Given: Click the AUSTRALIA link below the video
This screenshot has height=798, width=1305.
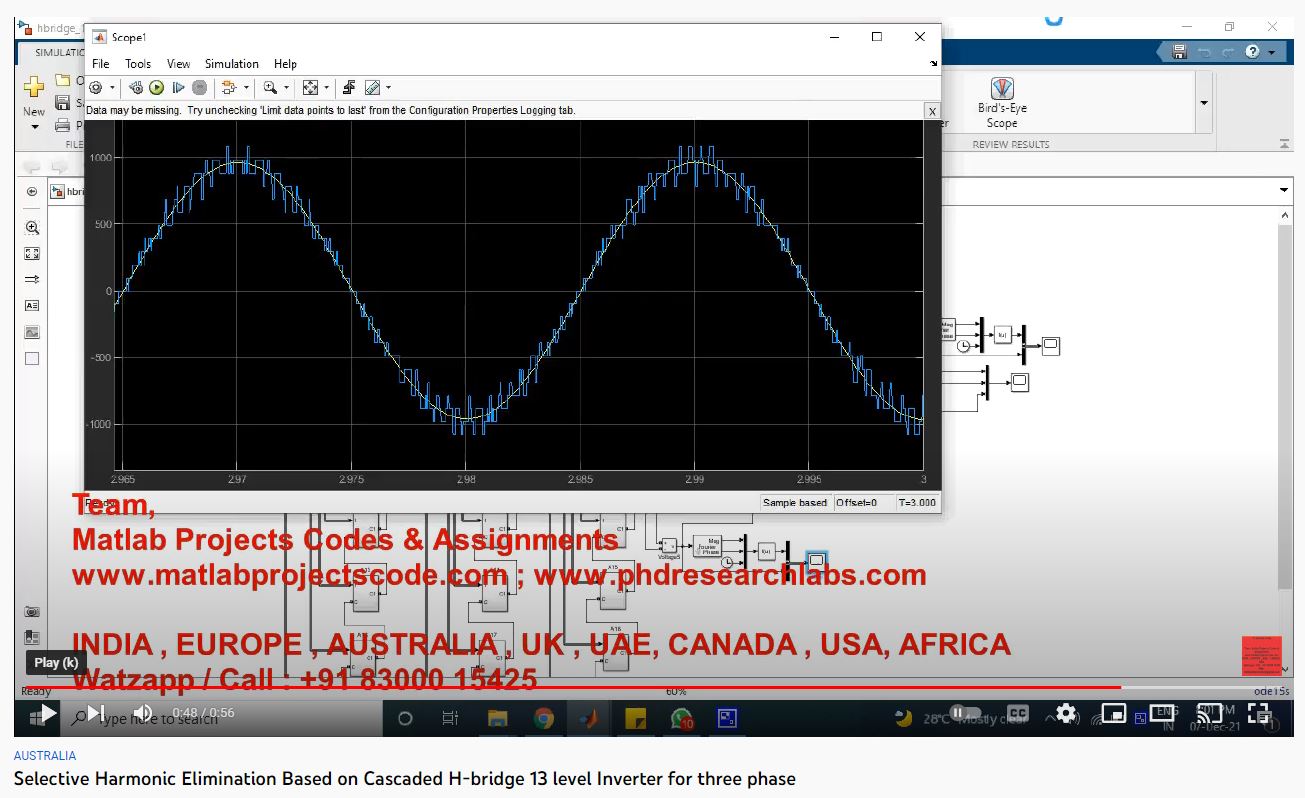Looking at the screenshot, I should pyautogui.click(x=45, y=756).
